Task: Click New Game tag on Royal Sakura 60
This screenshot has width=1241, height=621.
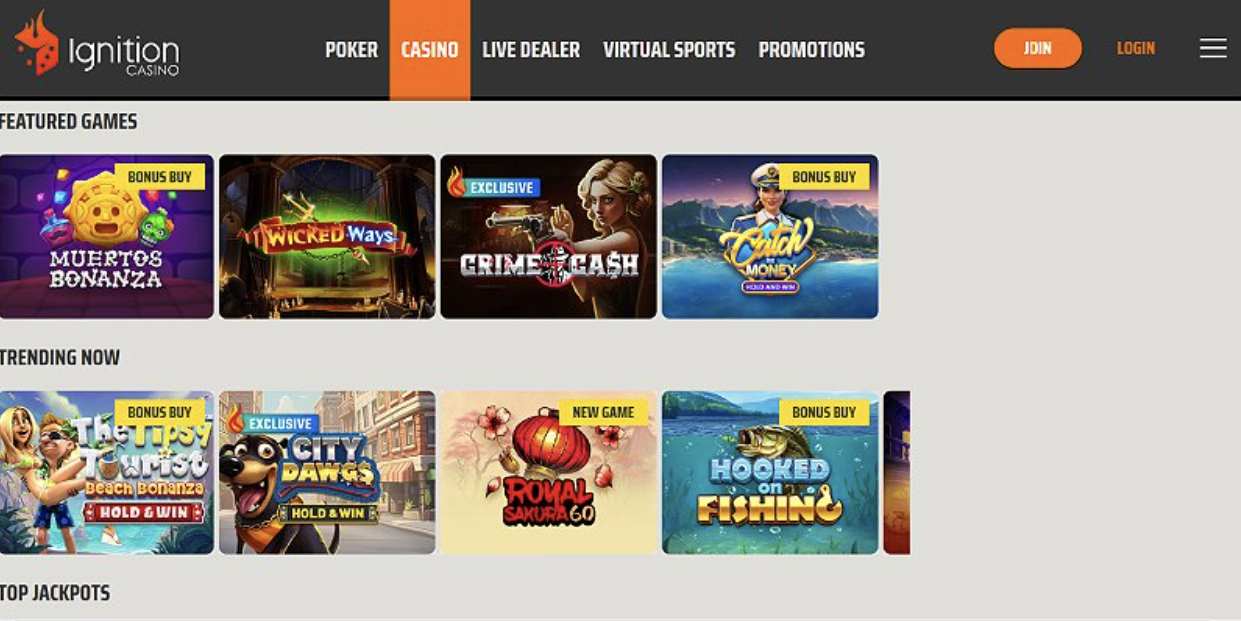Action: pyautogui.click(x=603, y=412)
